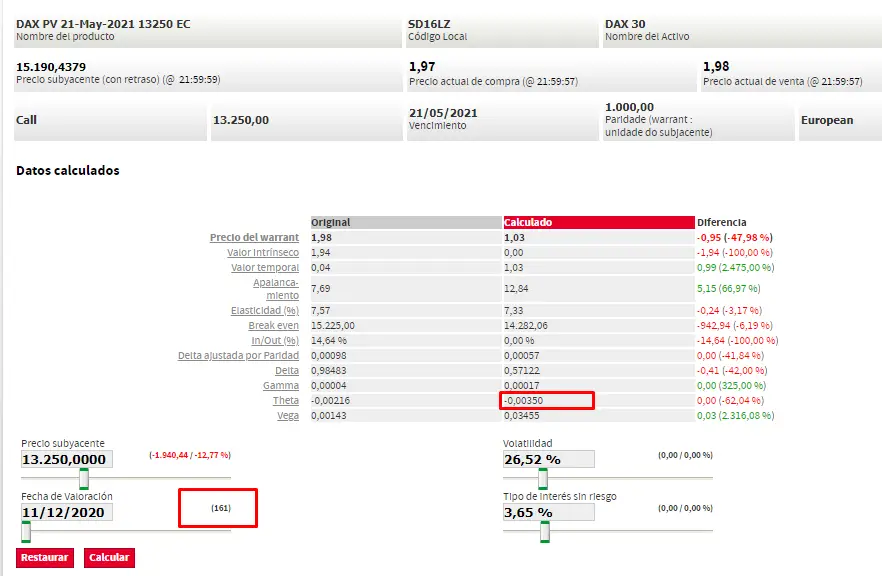Open the In/Out (%) link
882x576 pixels.
275,340
